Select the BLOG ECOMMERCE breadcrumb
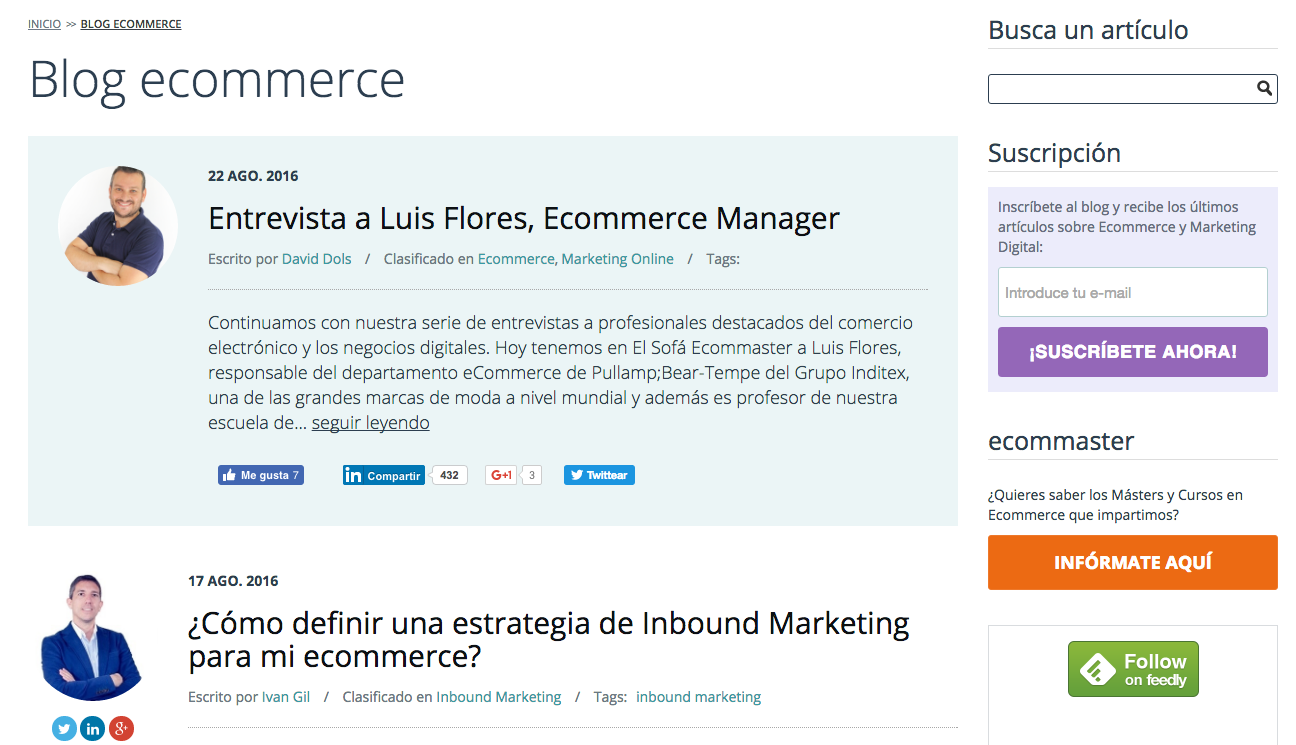This screenshot has width=1296, height=745. coord(131,24)
